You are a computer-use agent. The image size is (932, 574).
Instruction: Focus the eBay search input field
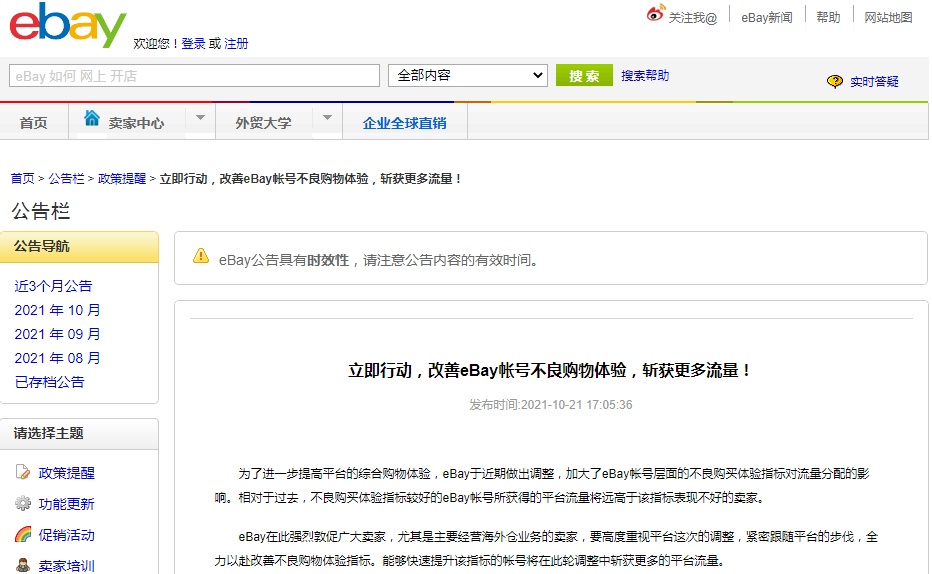click(194, 75)
